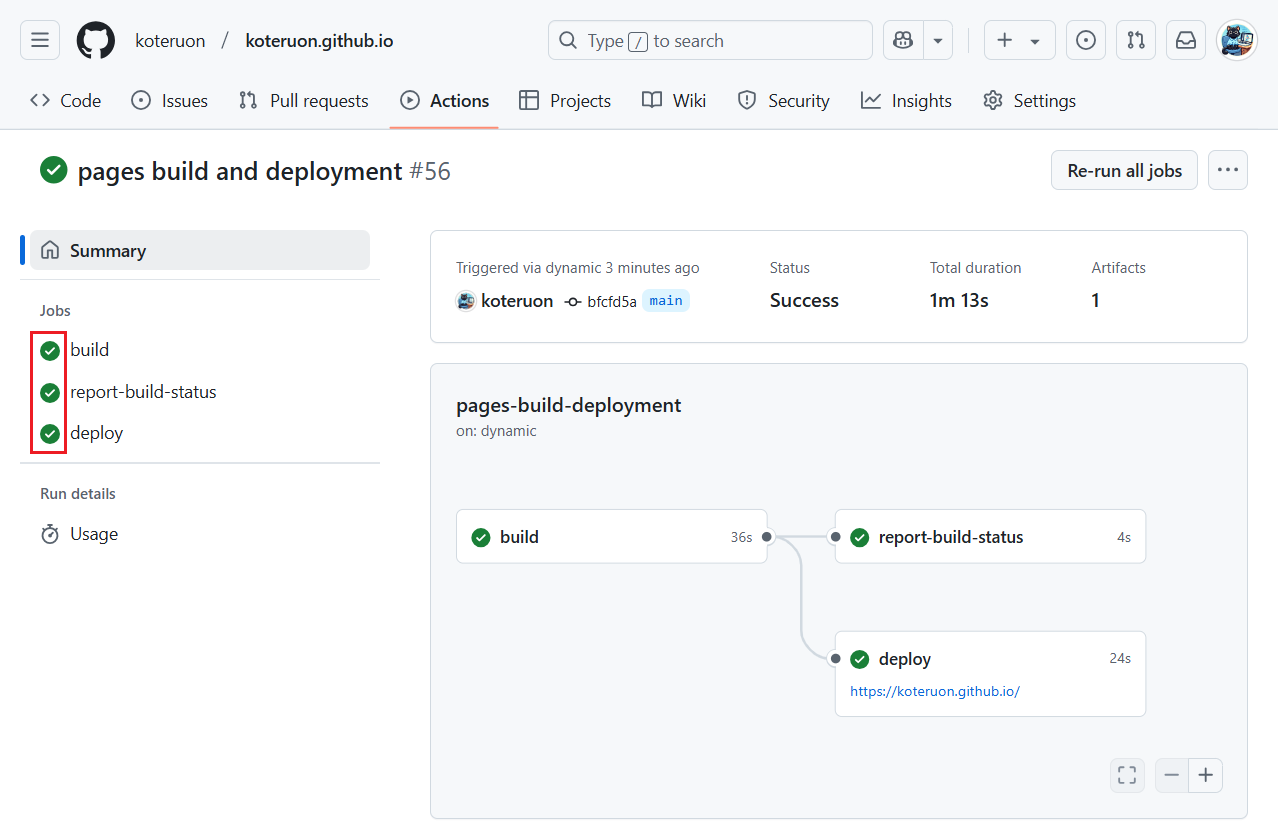This screenshot has height=830, width=1278.
Task: Switch to the Actions tab
Action: coord(444,100)
